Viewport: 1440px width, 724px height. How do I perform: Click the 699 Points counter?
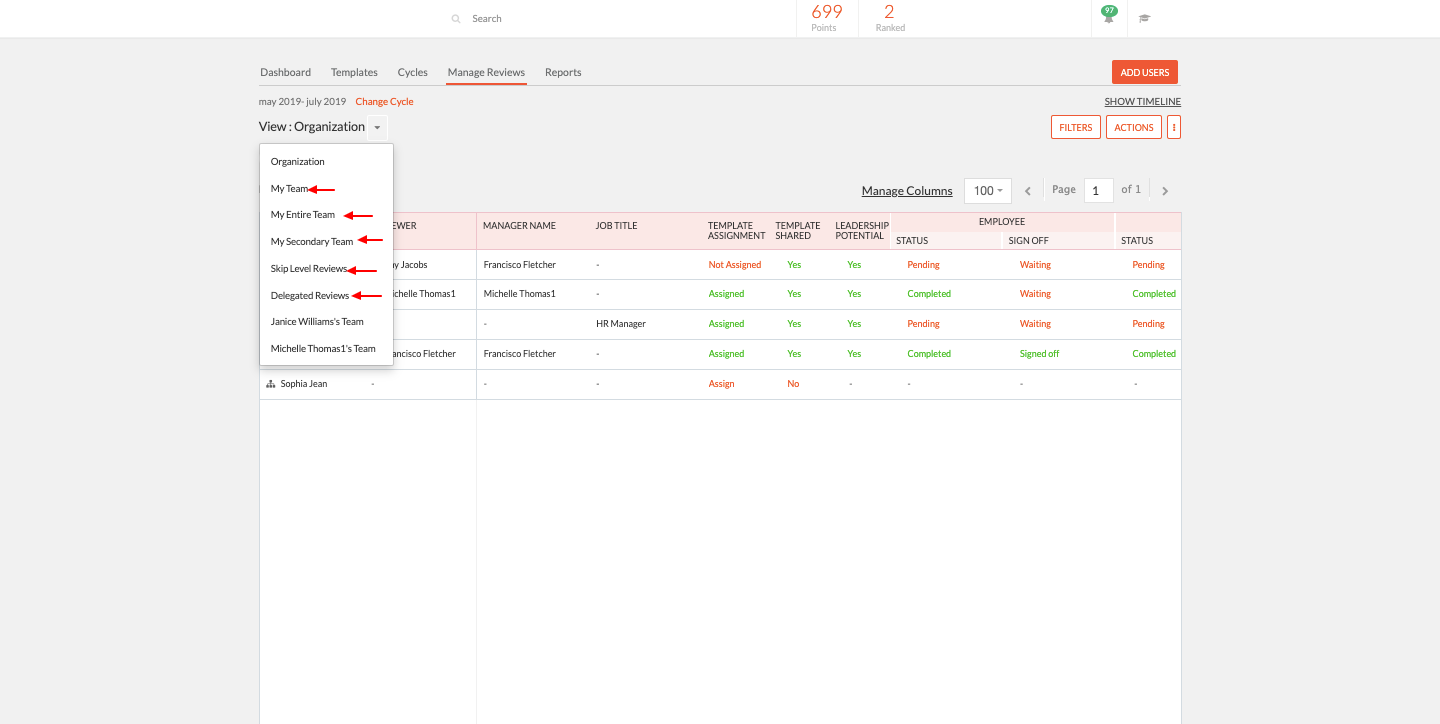[x=826, y=17]
